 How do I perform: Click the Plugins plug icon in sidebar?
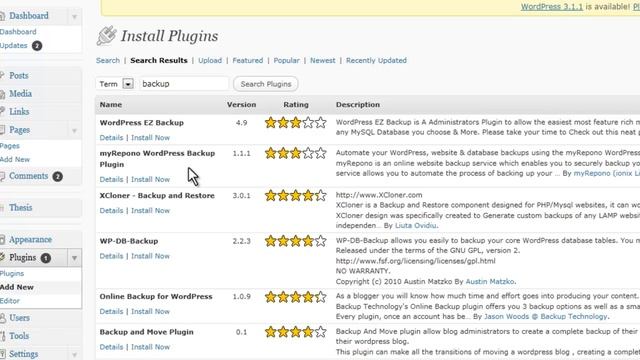[x=2, y=257]
